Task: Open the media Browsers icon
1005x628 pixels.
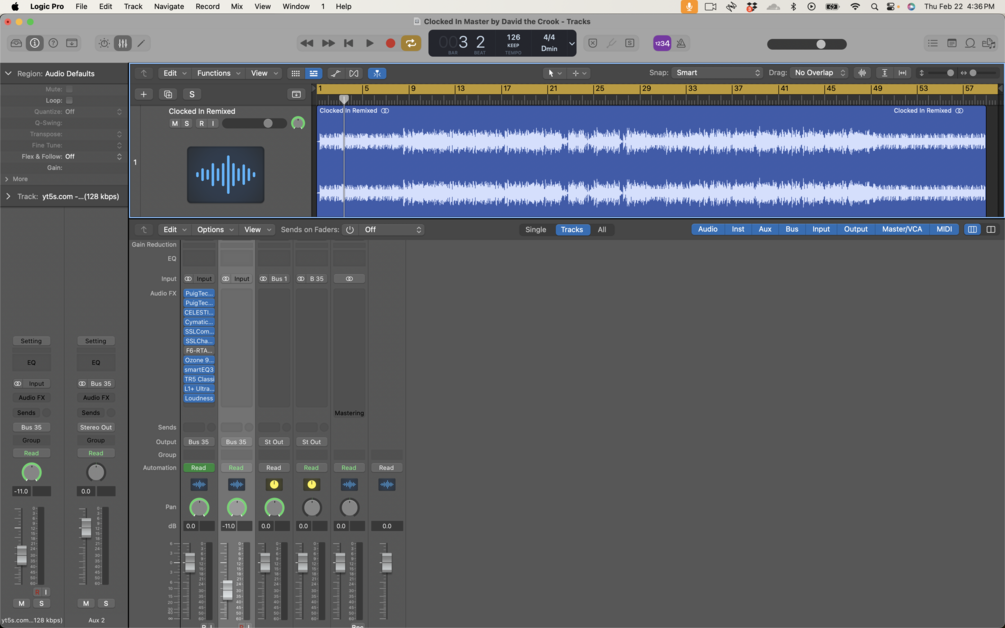Action: click(989, 43)
